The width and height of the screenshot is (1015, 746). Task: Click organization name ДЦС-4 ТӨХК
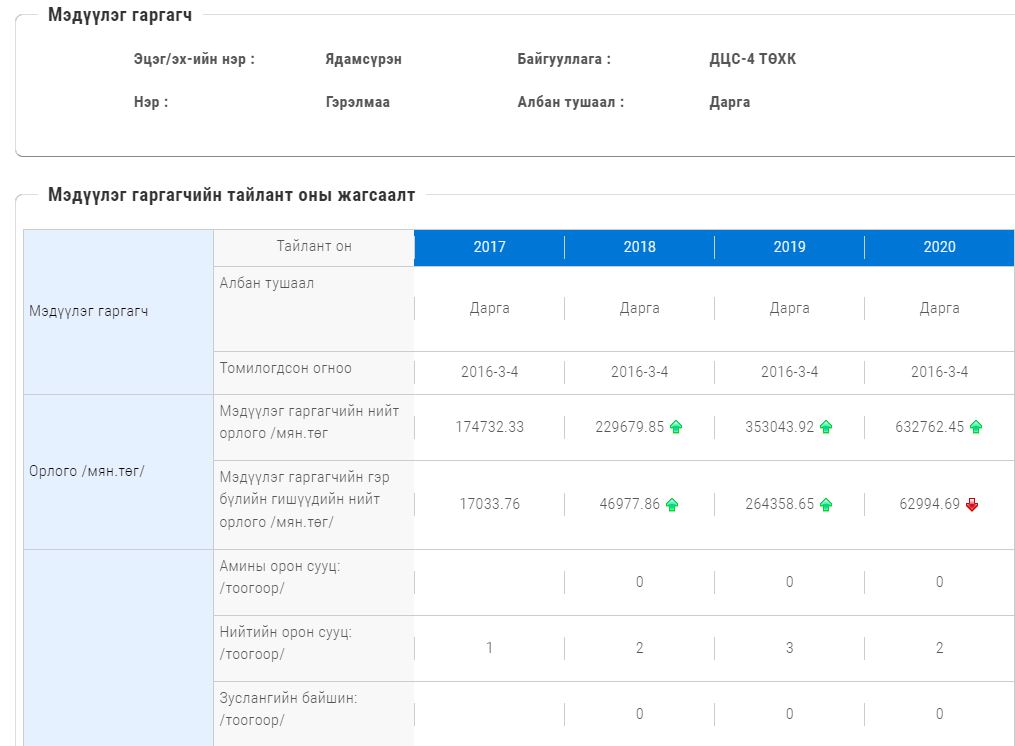pyautogui.click(x=752, y=59)
